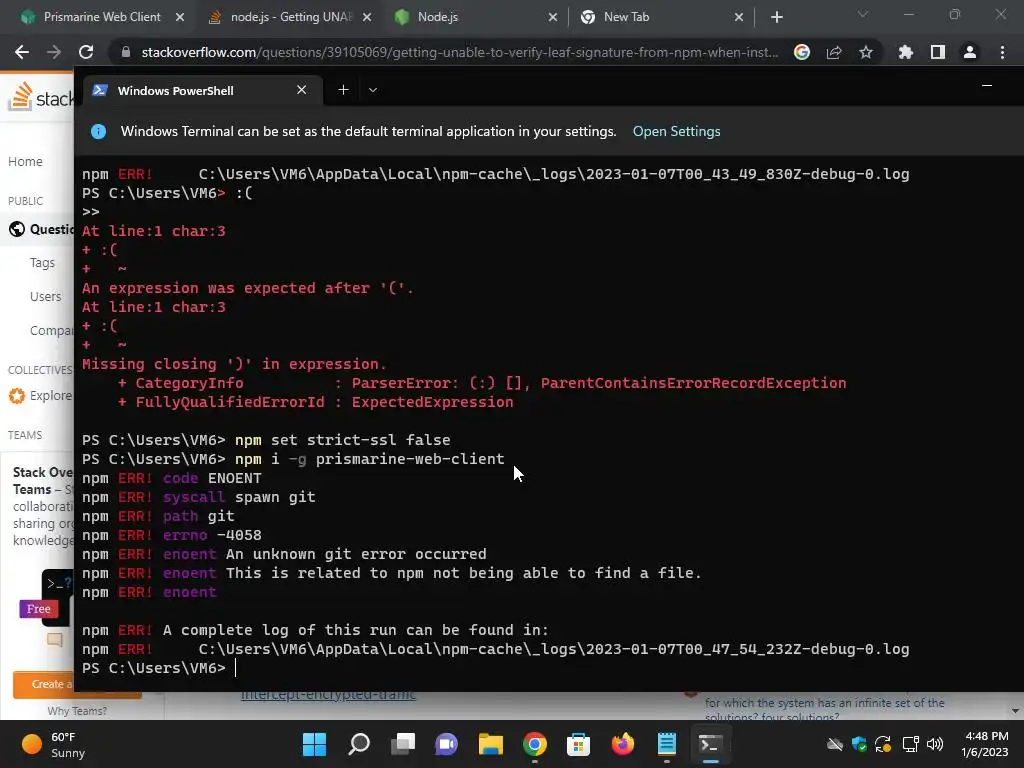The width and height of the screenshot is (1024, 768).
Task: Open Chrome extensions puzzle icon
Action: [x=906, y=52]
